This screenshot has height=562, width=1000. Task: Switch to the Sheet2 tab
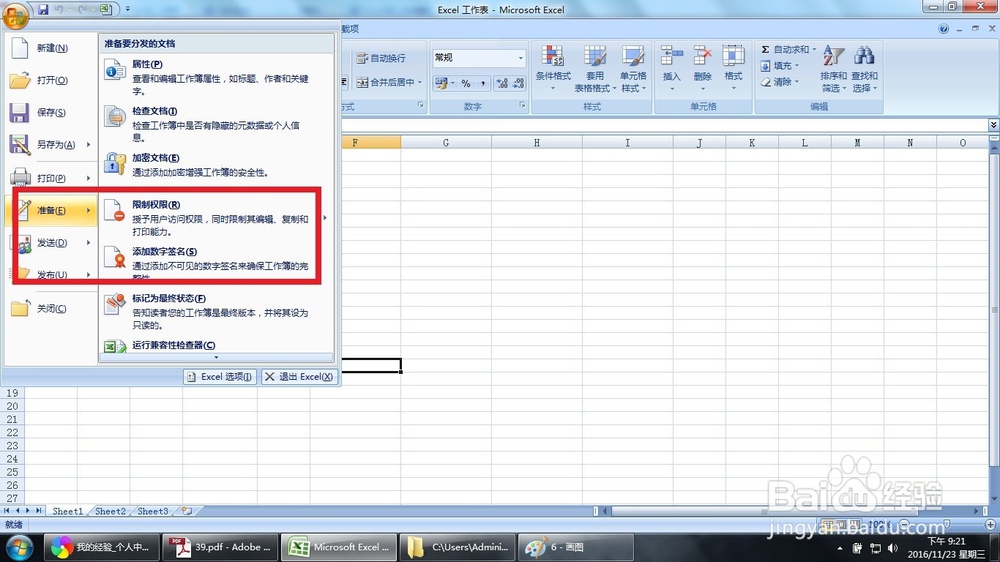click(110, 511)
